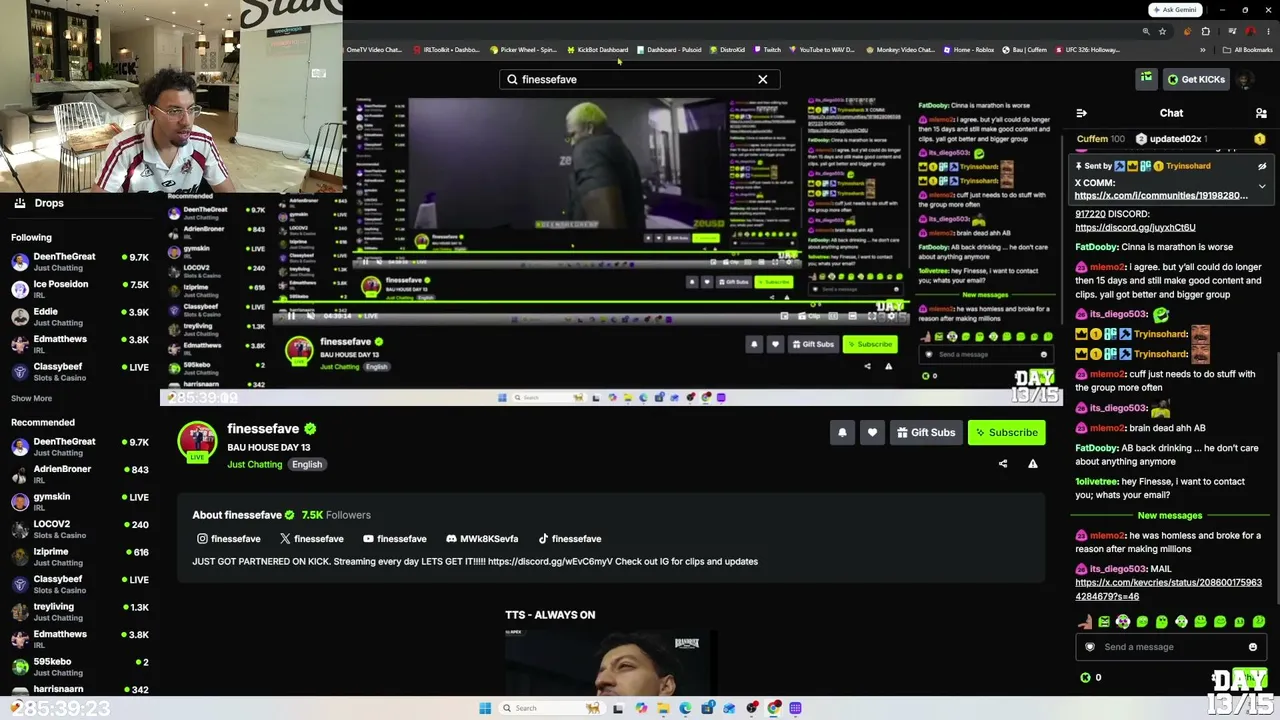The height and width of the screenshot is (720, 1280).
Task: Open finessefave's Instagram link
Action: pyautogui.click(x=228, y=539)
